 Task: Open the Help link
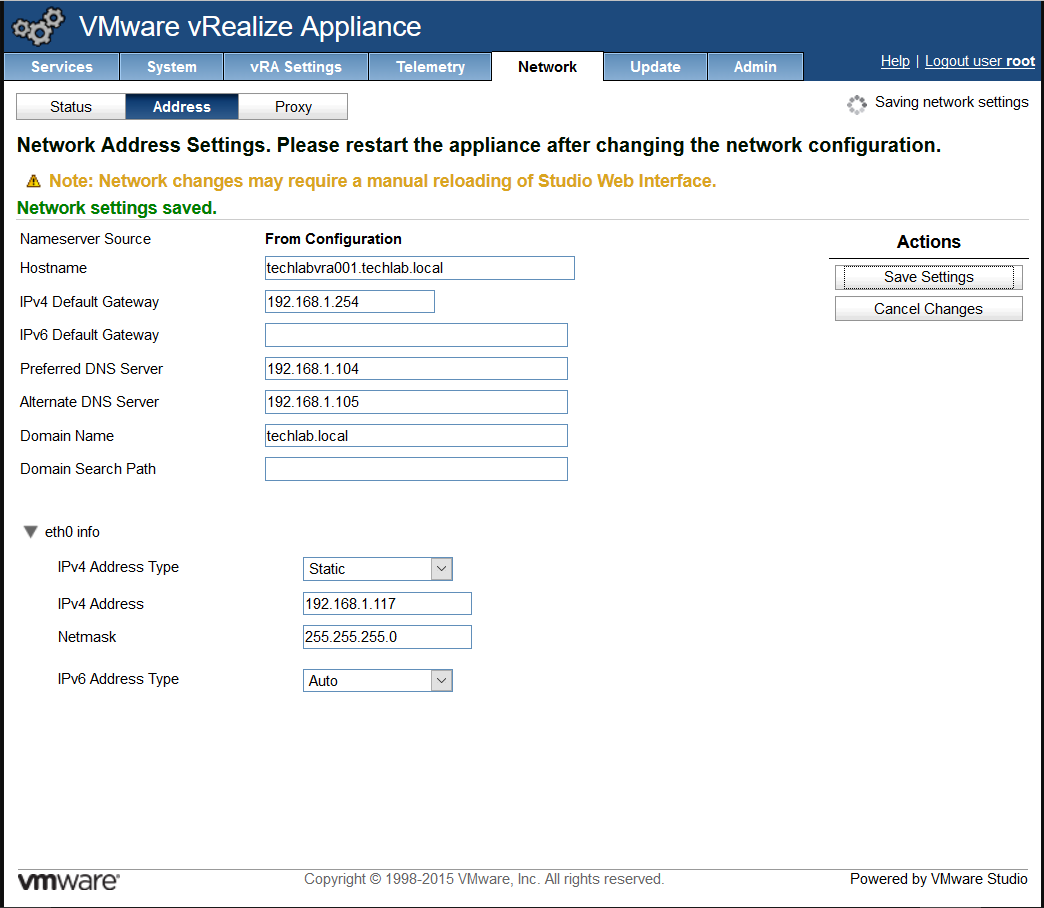(x=895, y=61)
